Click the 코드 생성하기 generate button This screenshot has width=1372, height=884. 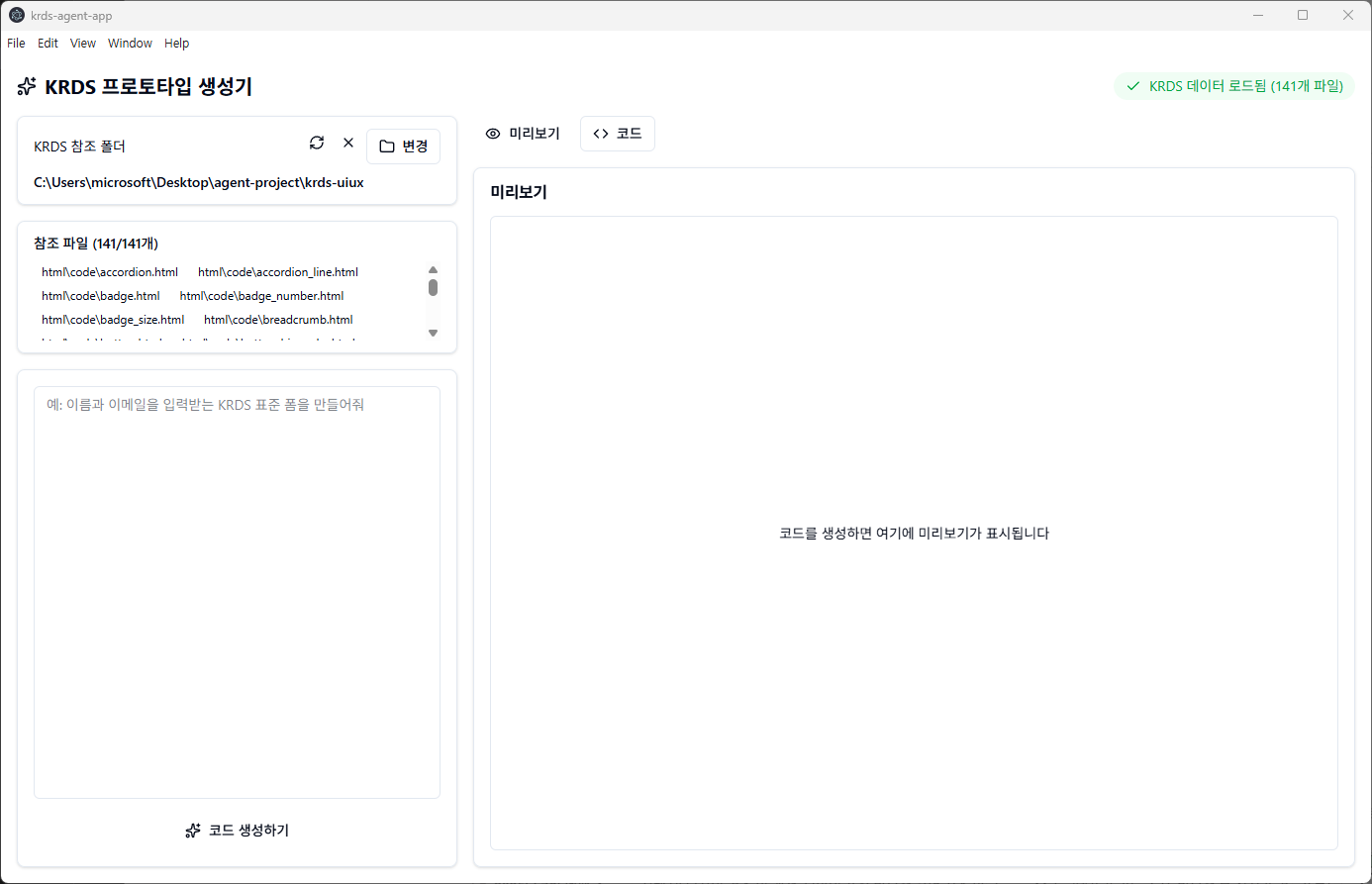click(237, 831)
